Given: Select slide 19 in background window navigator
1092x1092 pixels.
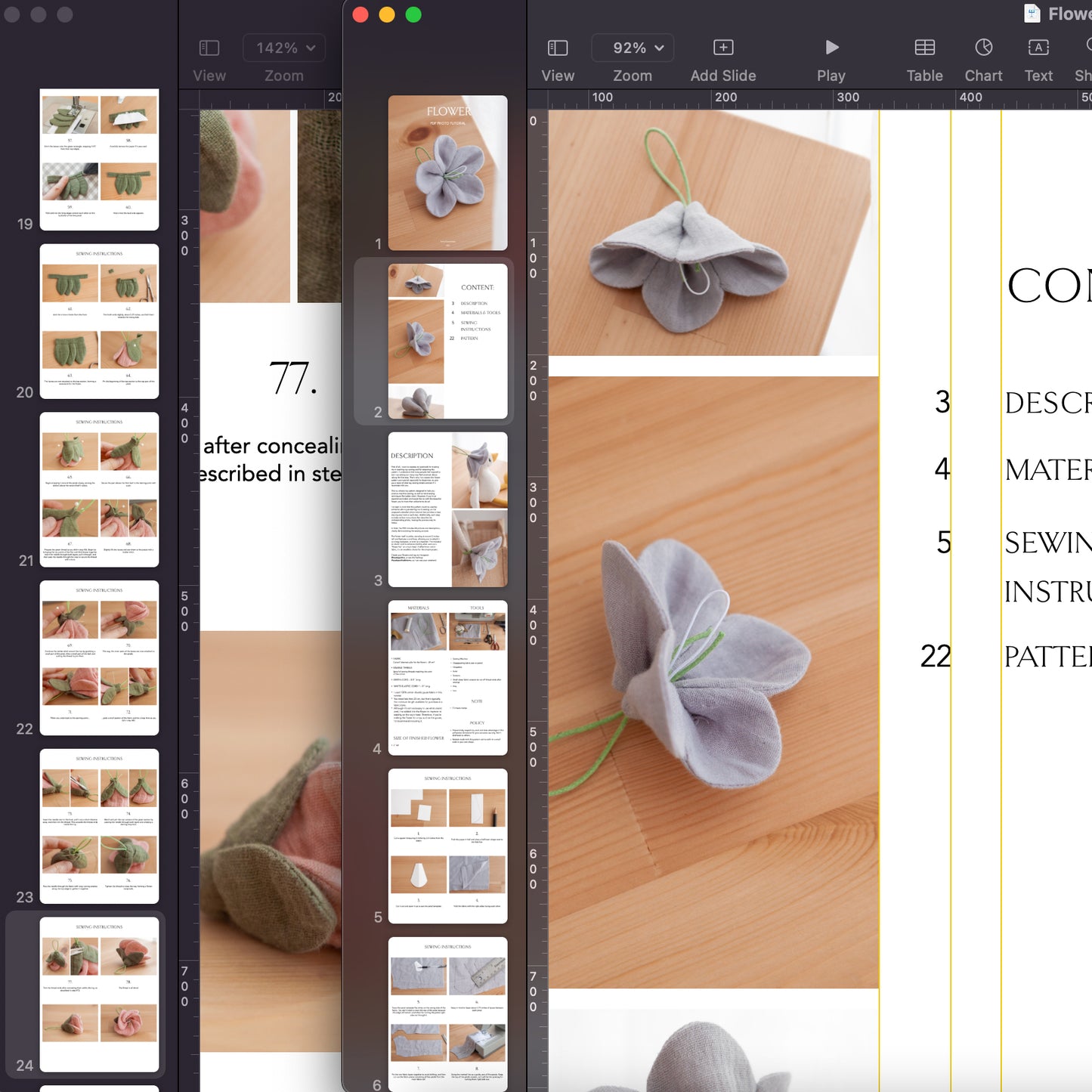Looking at the screenshot, I should click(99, 159).
